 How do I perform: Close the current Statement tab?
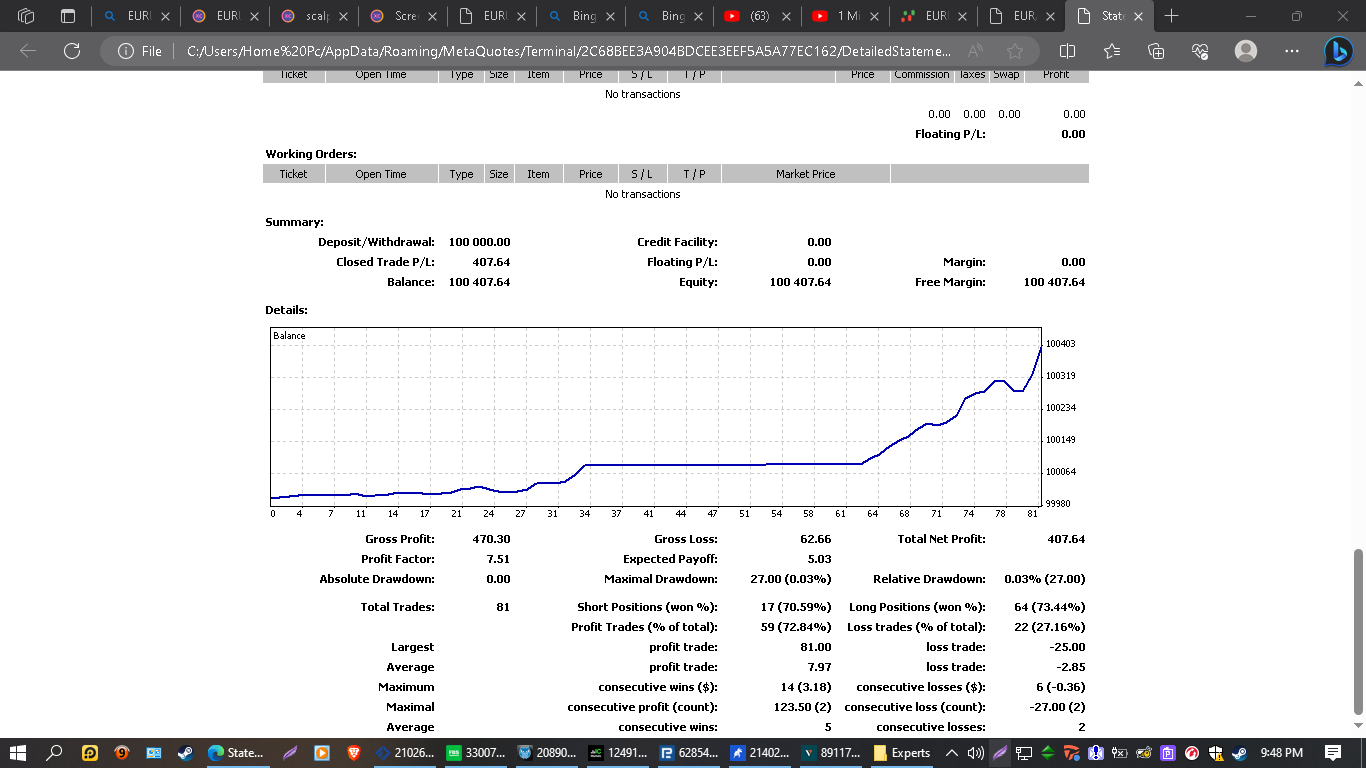coord(1137,16)
